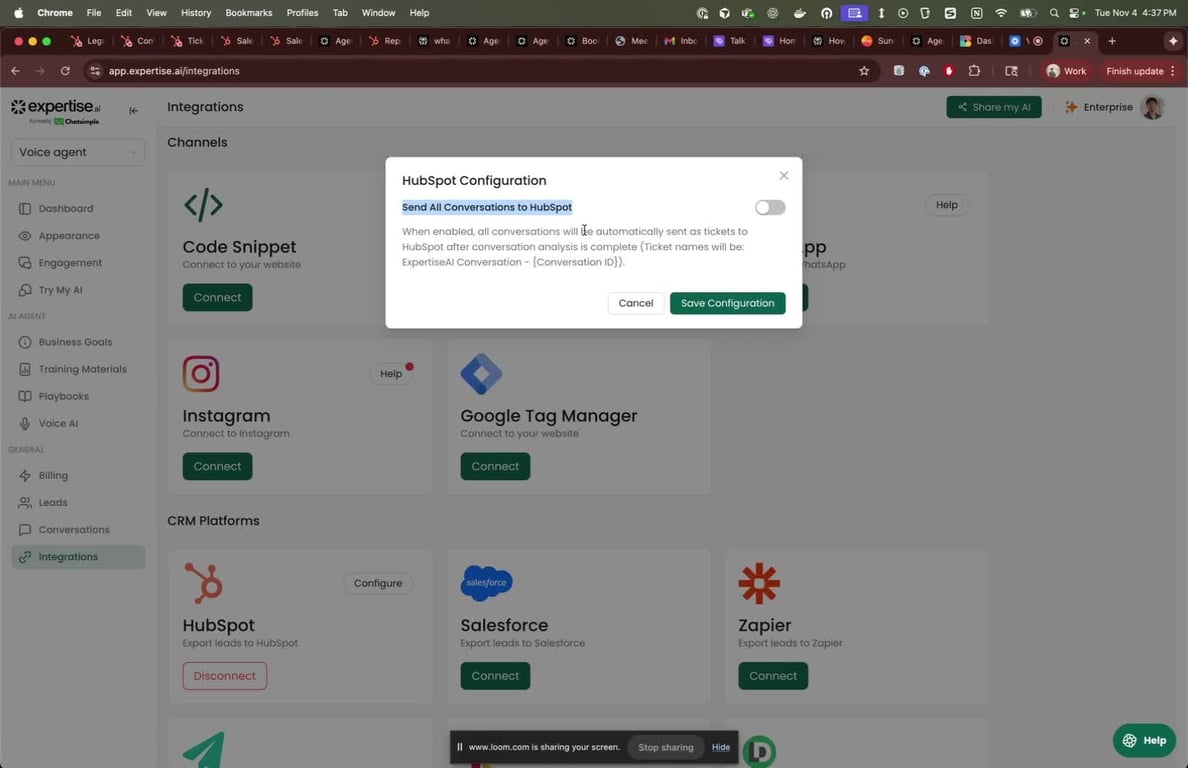Screen dimensions: 1188x768
Task: Click the Salesforce cloud logo
Action: [x=486, y=583]
